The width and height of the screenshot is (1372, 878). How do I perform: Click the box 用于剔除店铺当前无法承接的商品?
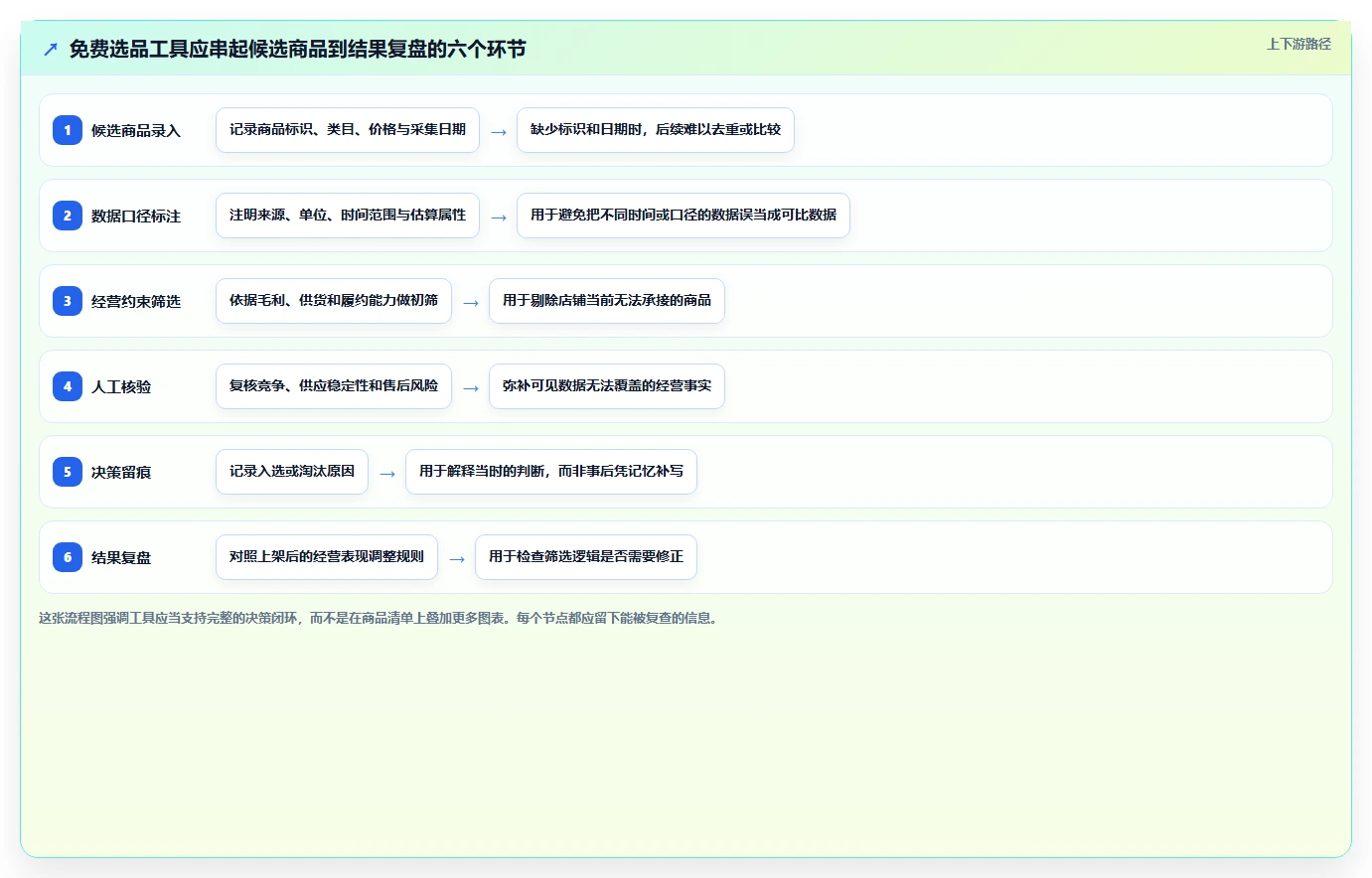(607, 301)
